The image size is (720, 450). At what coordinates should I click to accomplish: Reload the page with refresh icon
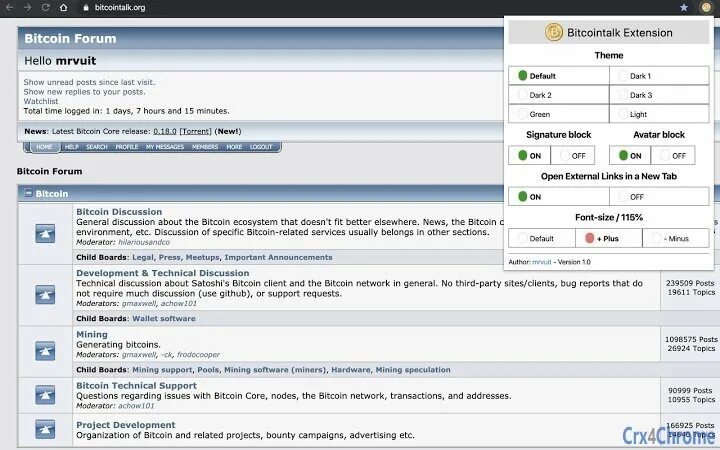(45, 7)
